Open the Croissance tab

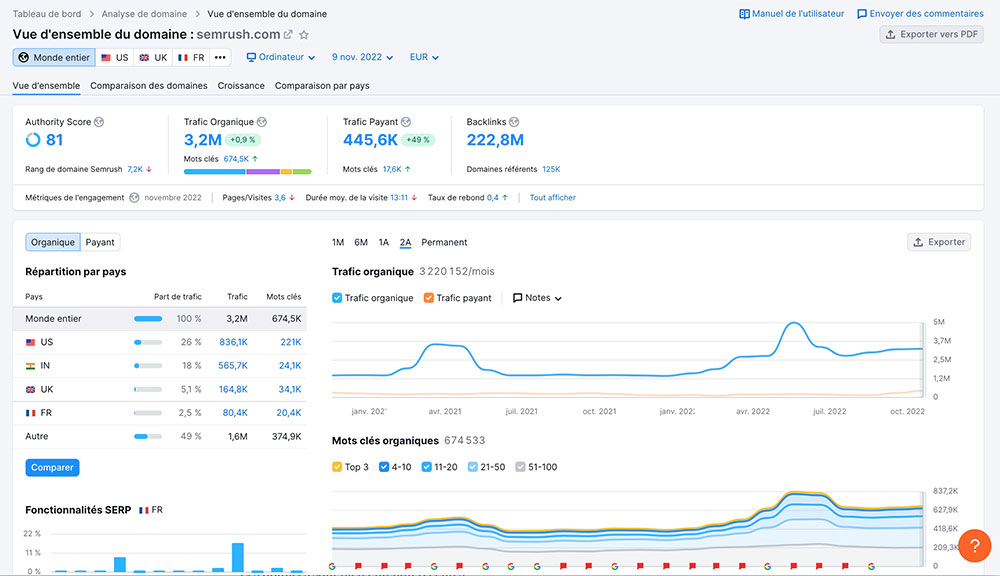pyautogui.click(x=241, y=86)
